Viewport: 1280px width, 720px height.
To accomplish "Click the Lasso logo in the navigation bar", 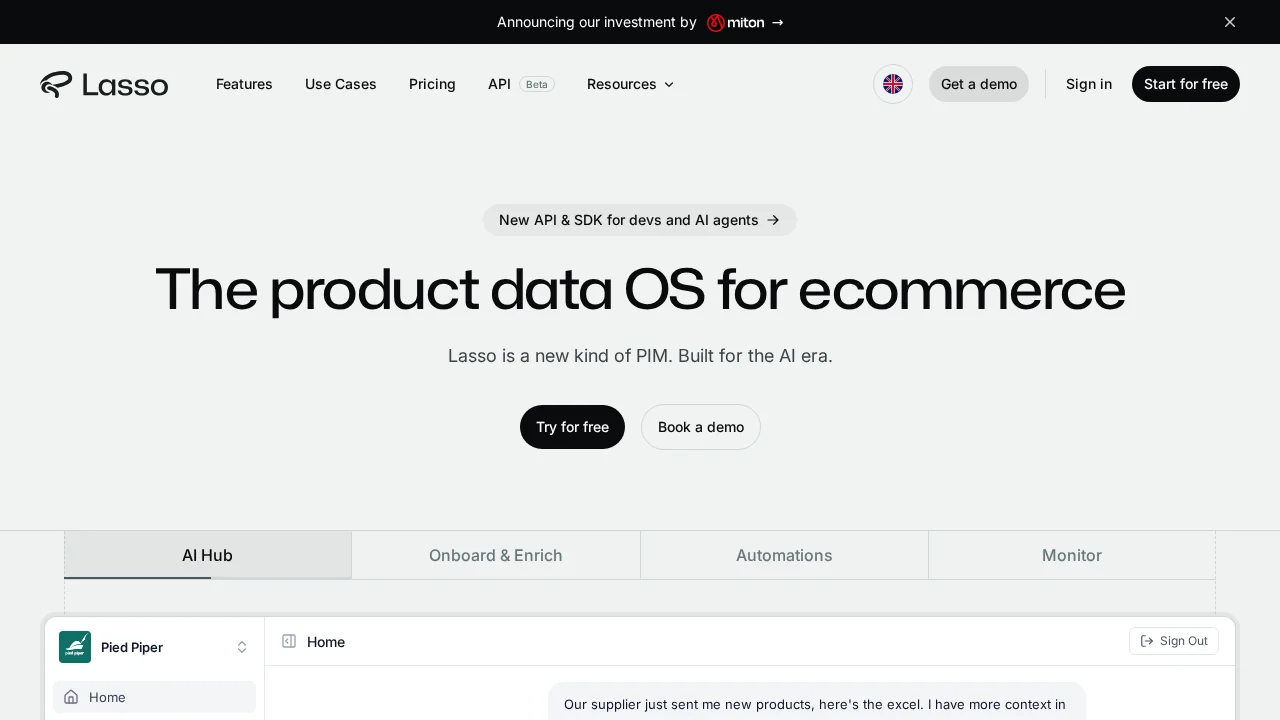I will click(x=104, y=84).
